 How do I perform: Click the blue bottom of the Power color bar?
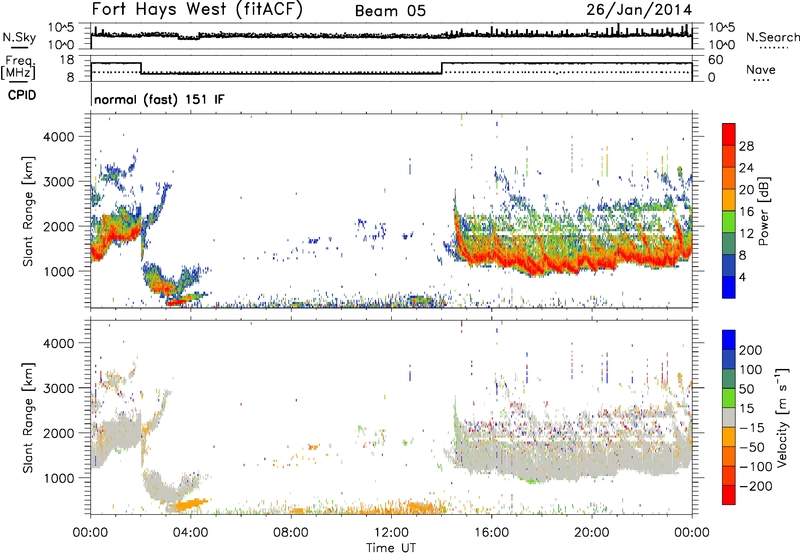(x=729, y=287)
